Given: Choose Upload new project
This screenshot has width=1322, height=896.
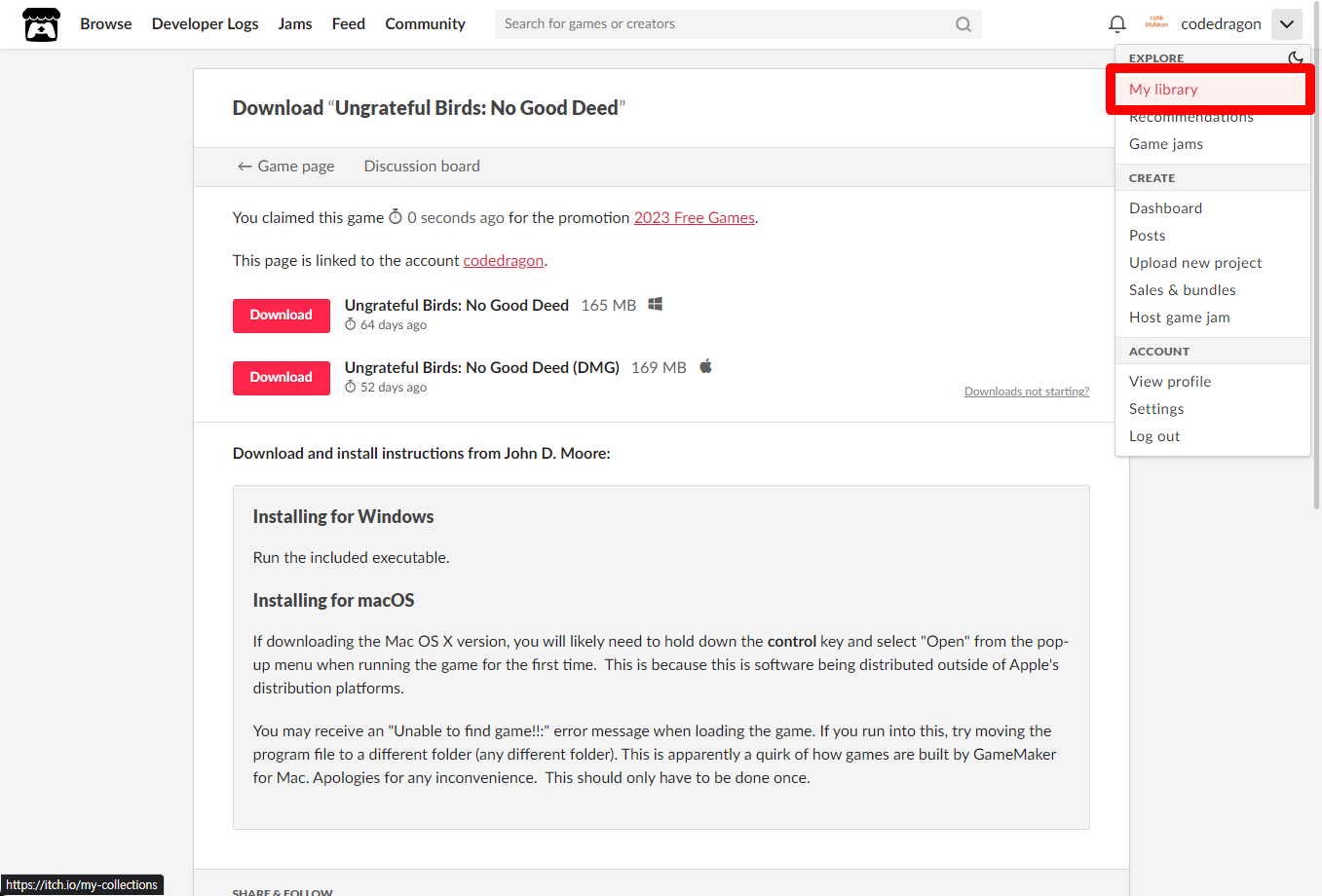Looking at the screenshot, I should coord(1195,263).
